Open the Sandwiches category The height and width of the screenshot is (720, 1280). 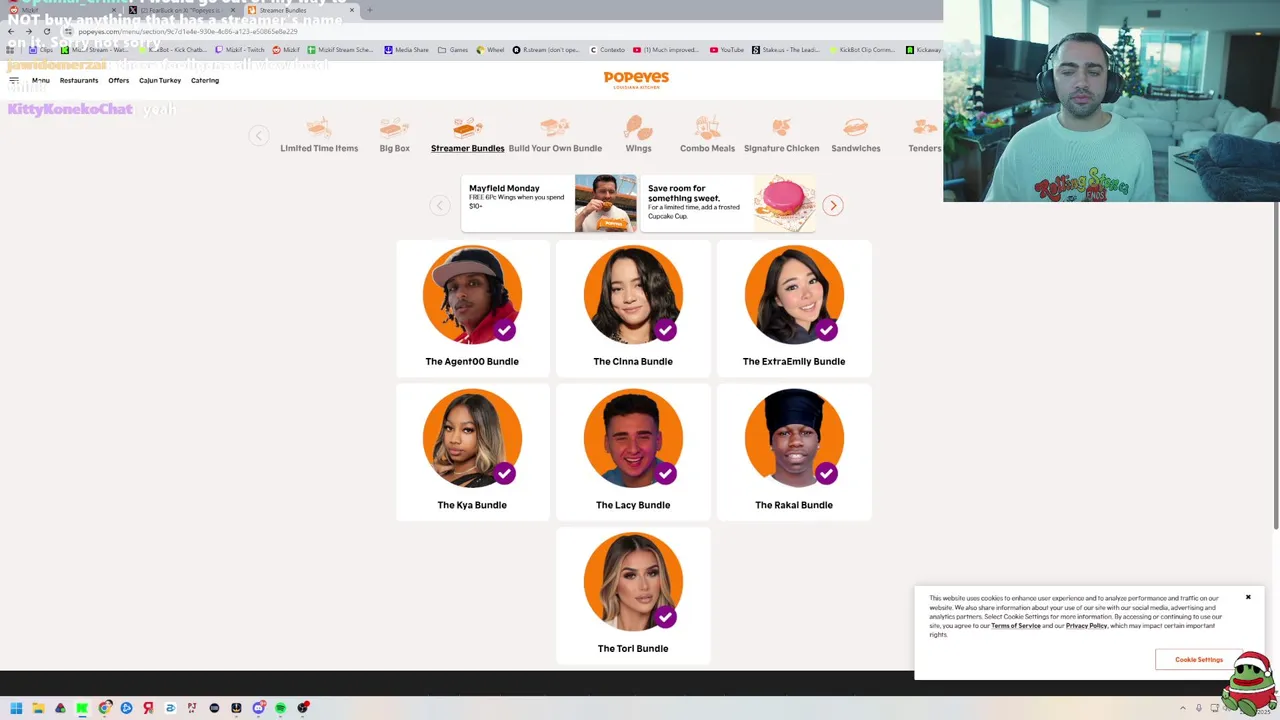click(855, 135)
